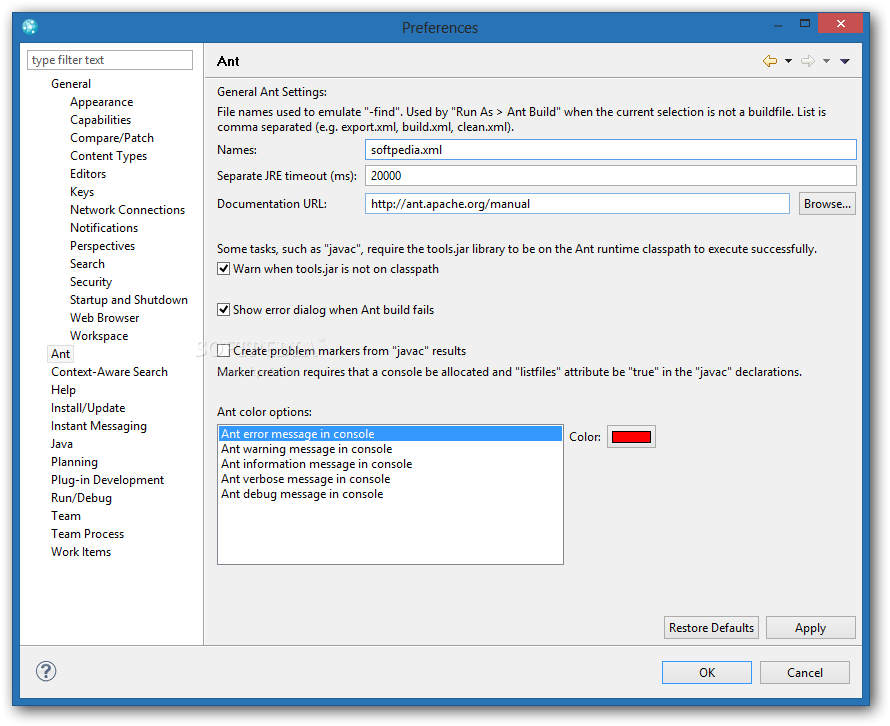This screenshot has width=890, height=726.
Task: Open Network Connections preferences page
Action: click(x=128, y=209)
